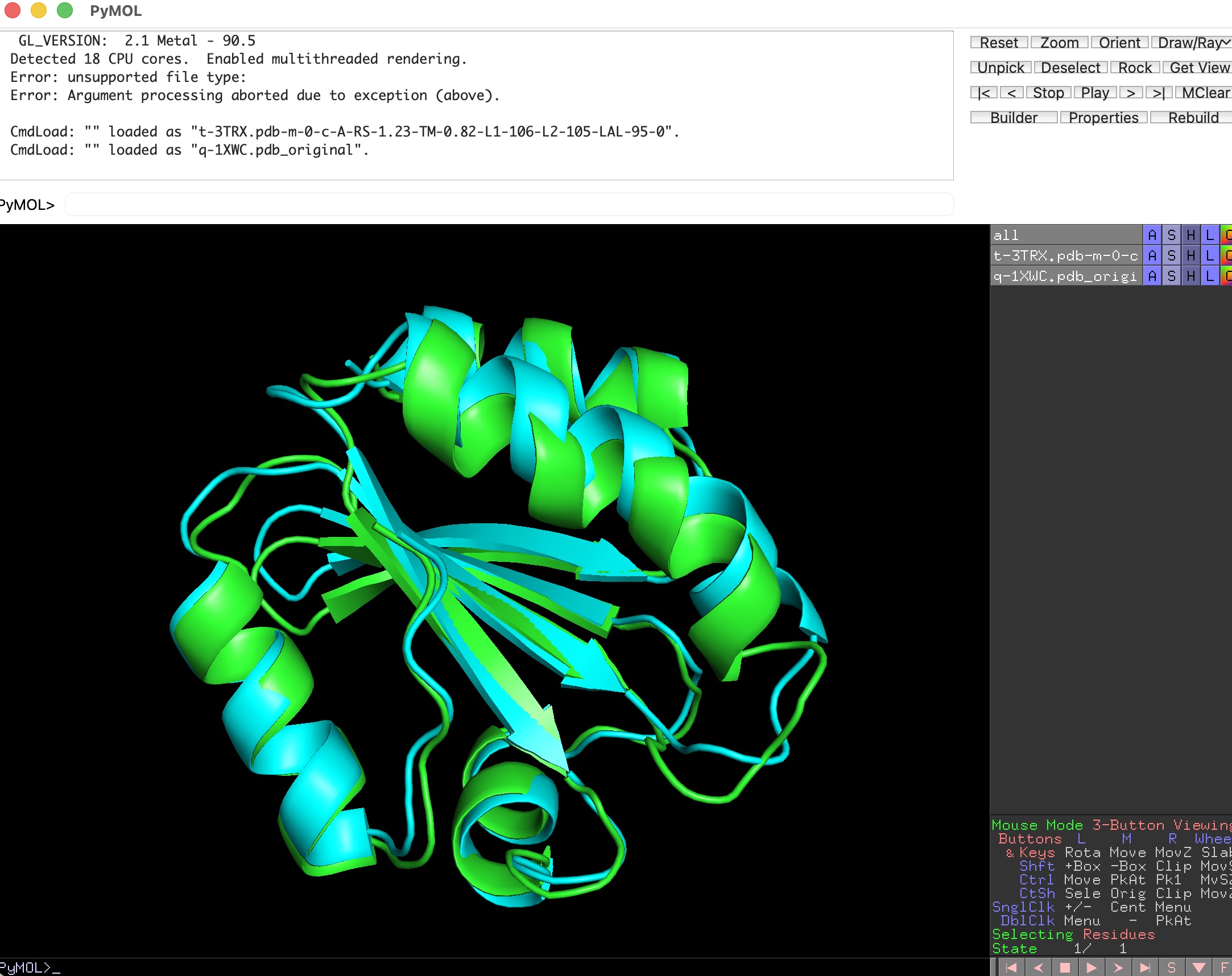Open Label menu for all objects
1232x976 pixels.
click(x=1210, y=235)
